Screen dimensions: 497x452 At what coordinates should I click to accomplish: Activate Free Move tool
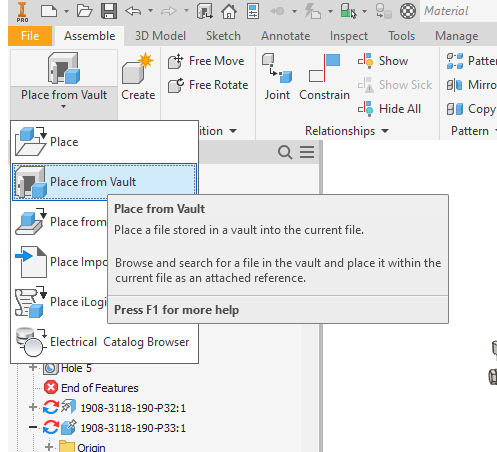pos(206,61)
